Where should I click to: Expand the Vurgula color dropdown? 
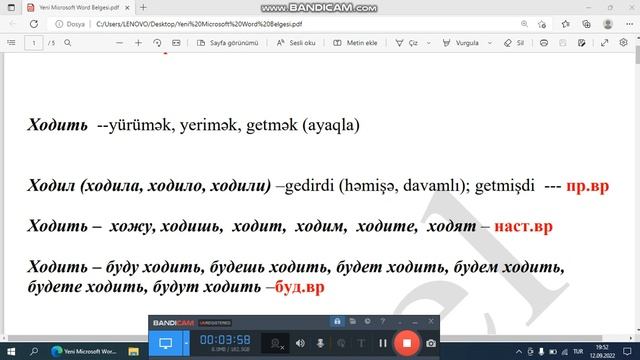pos(490,43)
